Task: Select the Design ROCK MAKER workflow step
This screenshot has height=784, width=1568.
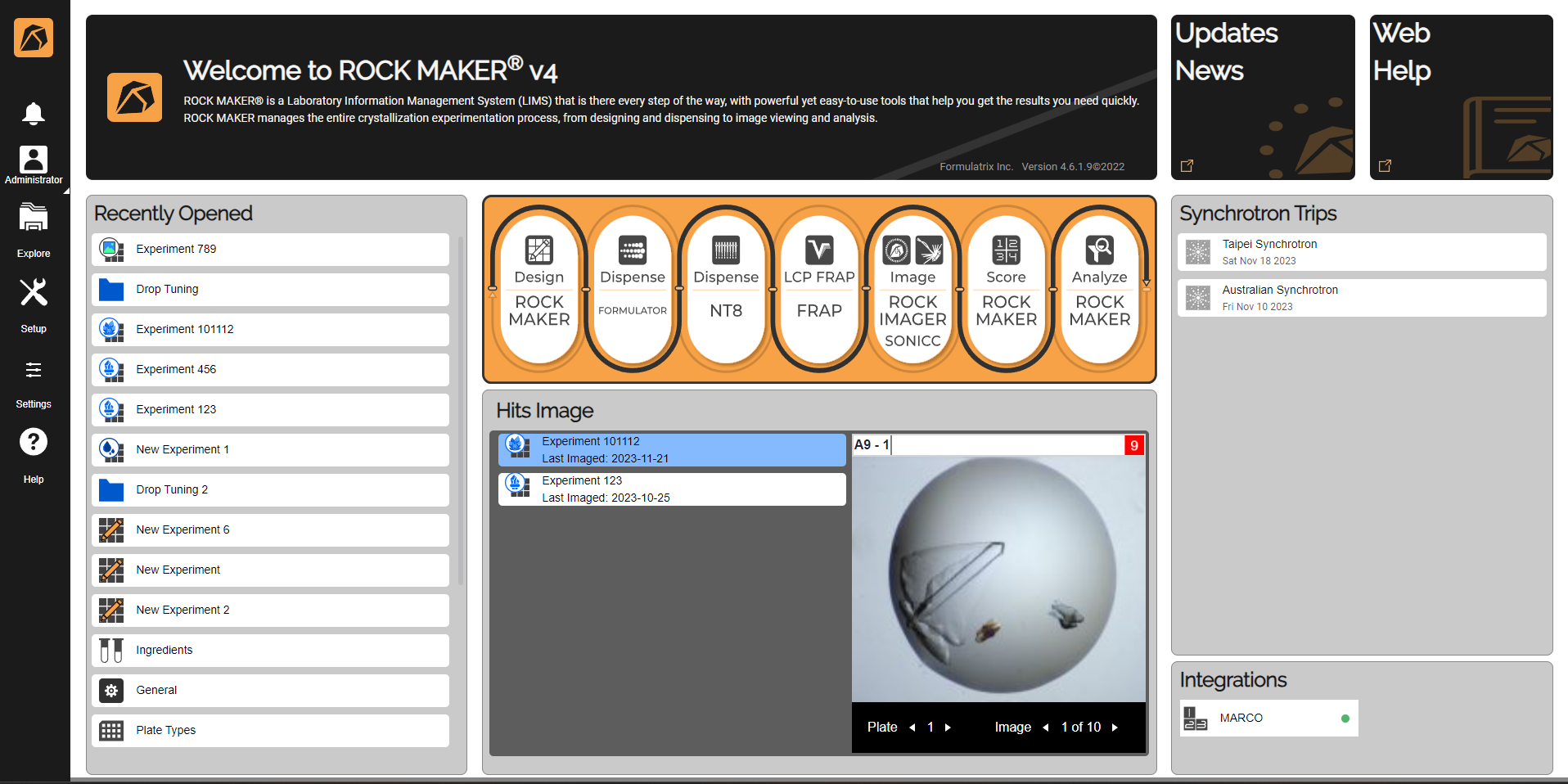Action: coord(539,285)
